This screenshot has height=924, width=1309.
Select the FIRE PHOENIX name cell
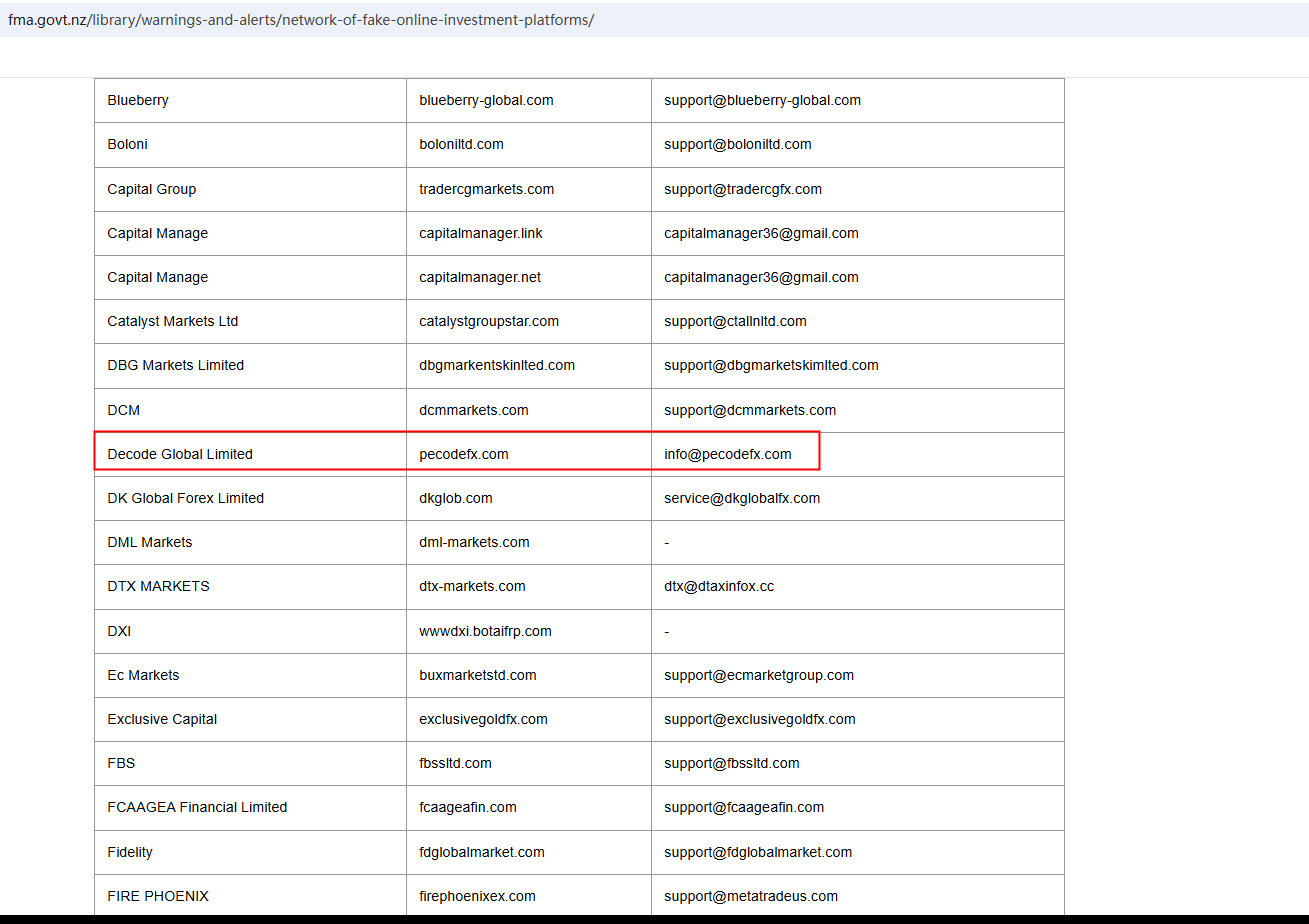click(x=158, y=896)
